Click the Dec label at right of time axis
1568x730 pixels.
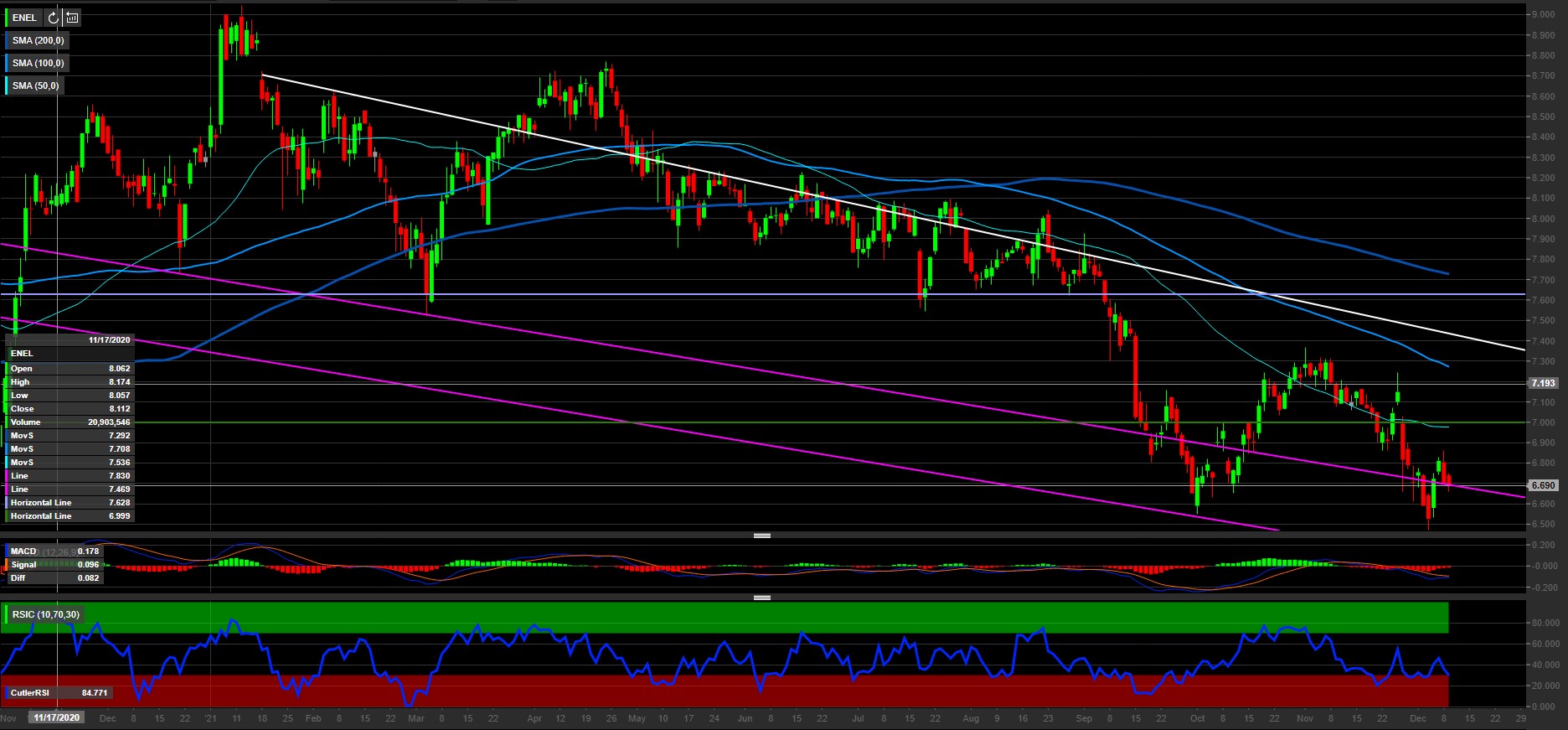tap(1417, 718)
